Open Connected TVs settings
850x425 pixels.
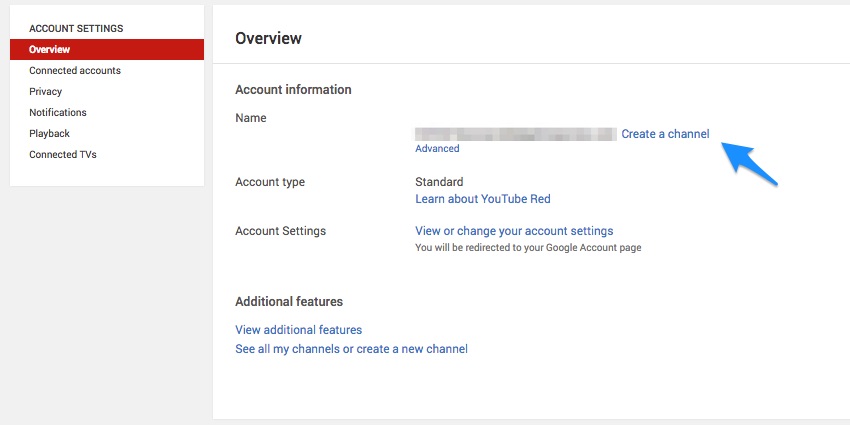(x=63, y=154)
